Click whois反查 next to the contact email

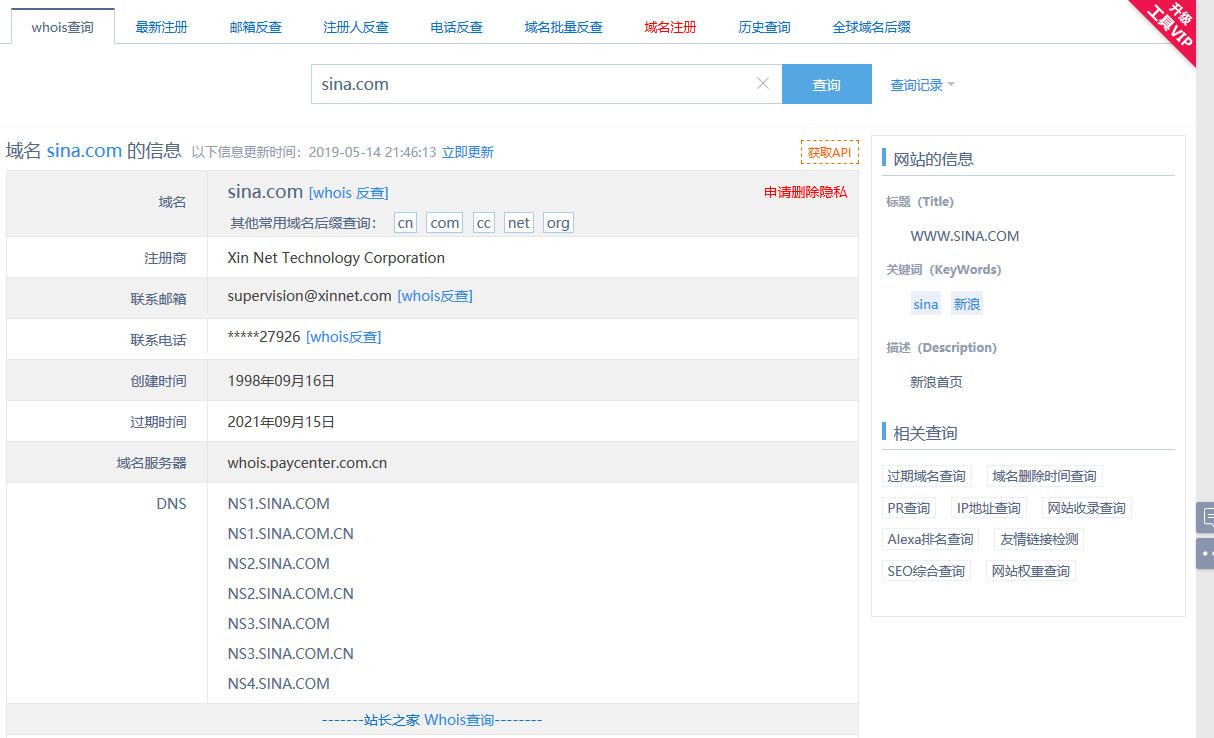(x=435, y=296)
